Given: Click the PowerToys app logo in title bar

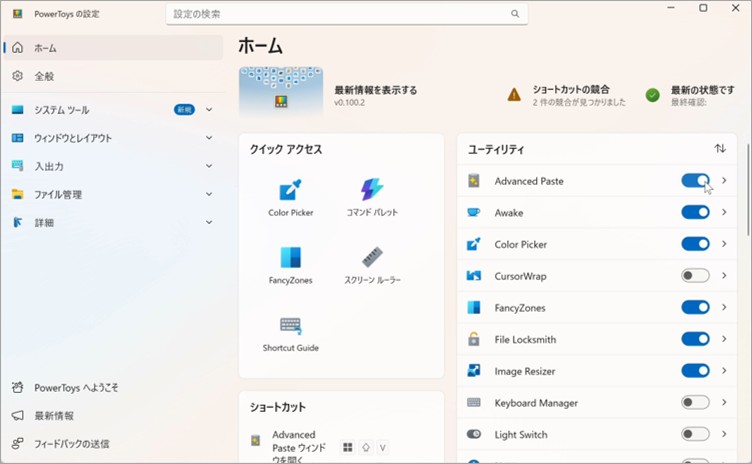Looking at the screenshot, I should tap(17, 14).
